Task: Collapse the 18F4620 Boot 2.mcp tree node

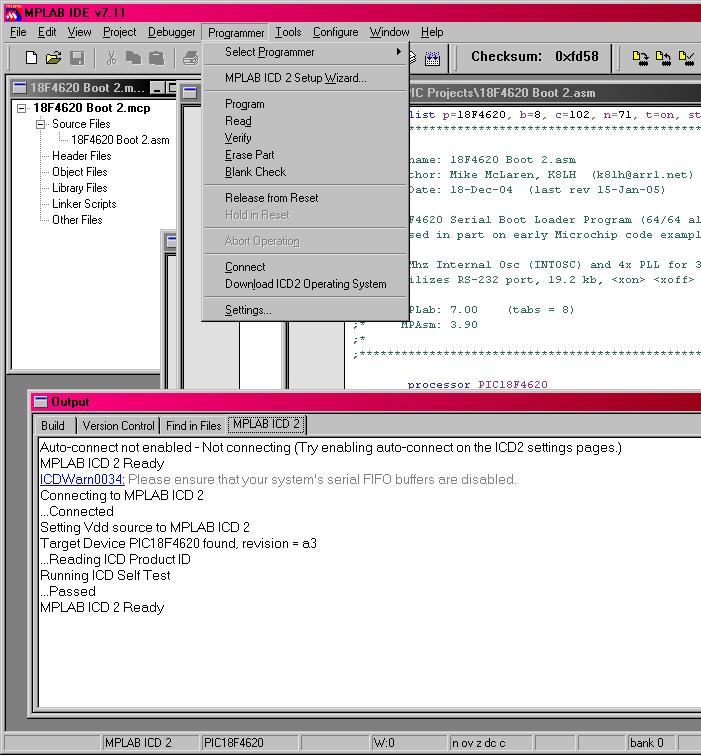Action: click(x=22, y=108)
